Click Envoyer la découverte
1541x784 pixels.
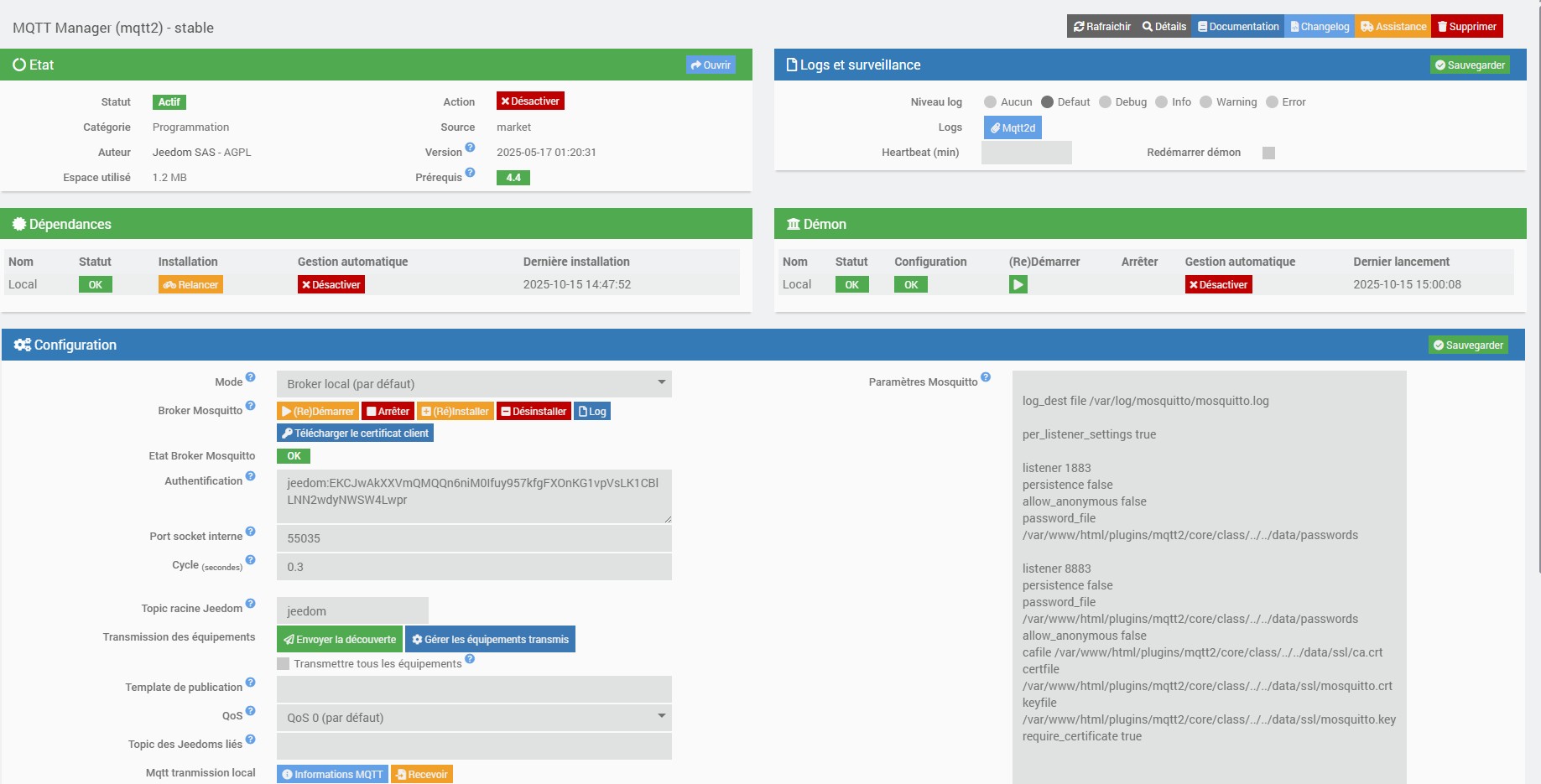[340, 639]
